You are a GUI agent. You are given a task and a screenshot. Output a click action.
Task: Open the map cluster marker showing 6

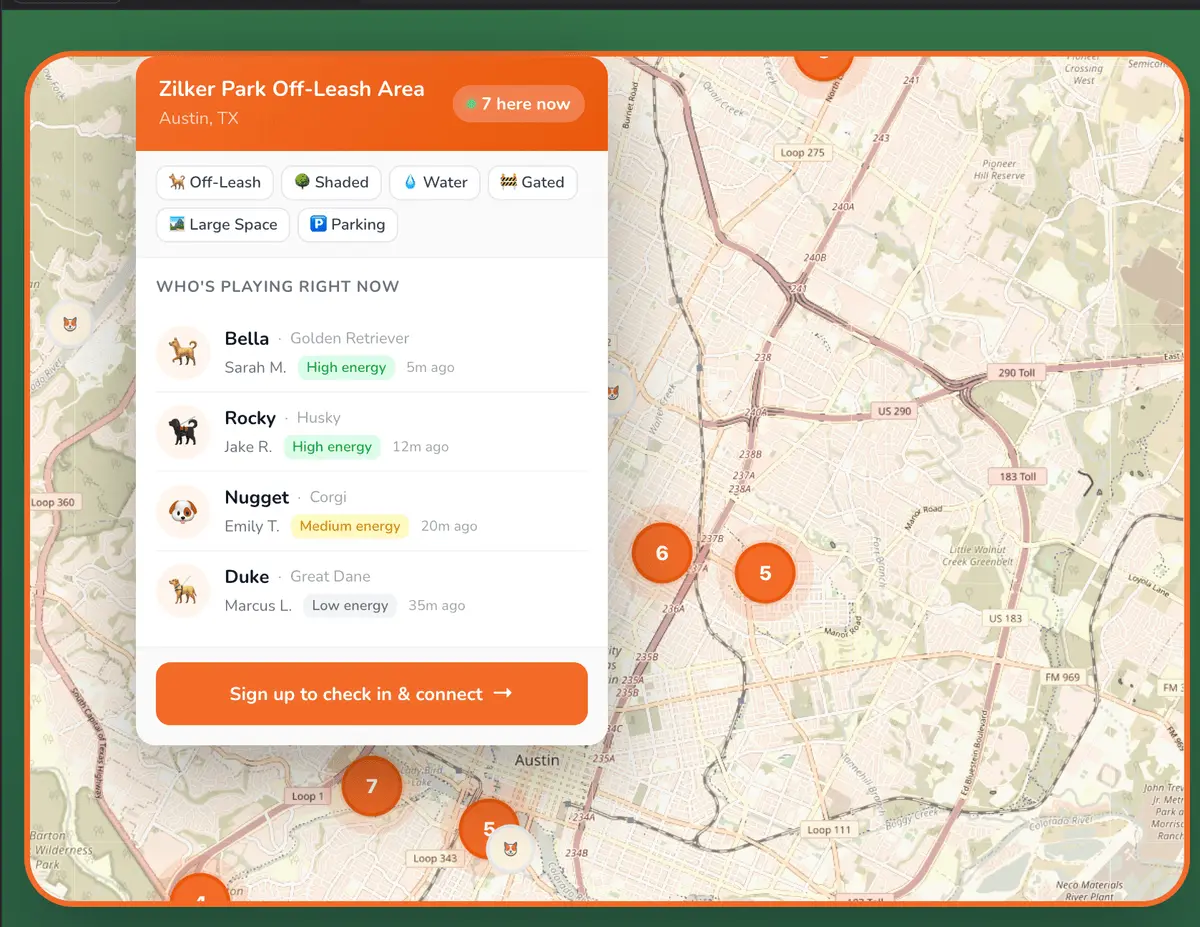(662, 553)
